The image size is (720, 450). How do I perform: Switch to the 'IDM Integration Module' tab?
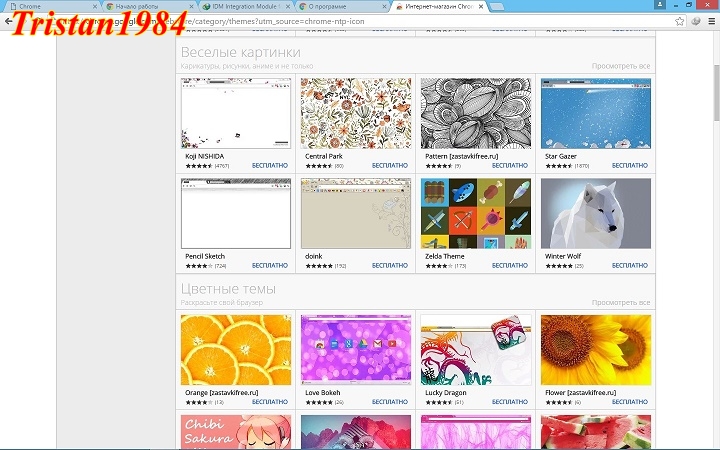247,6
